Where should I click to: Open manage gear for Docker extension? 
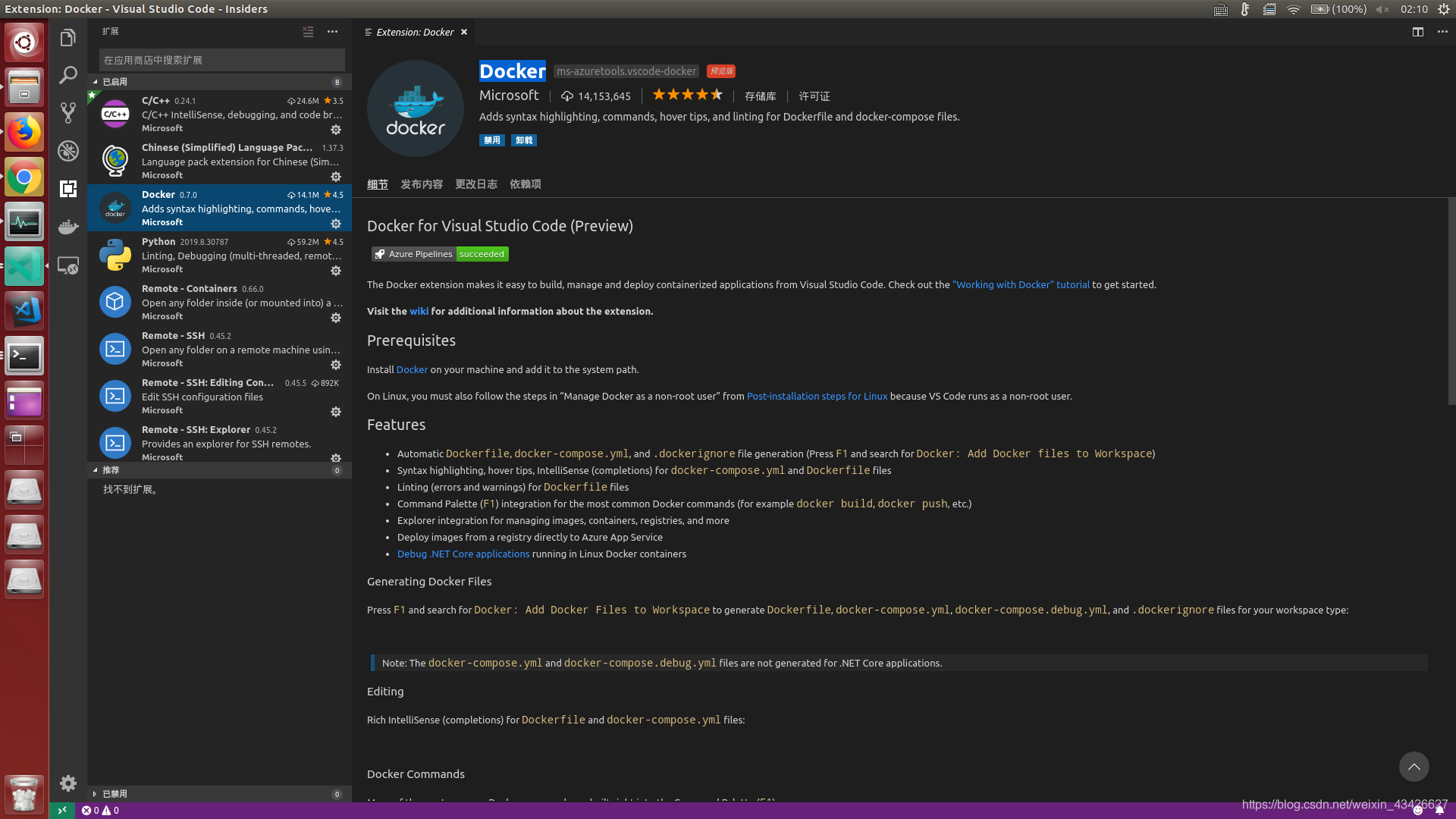point(336,224)
